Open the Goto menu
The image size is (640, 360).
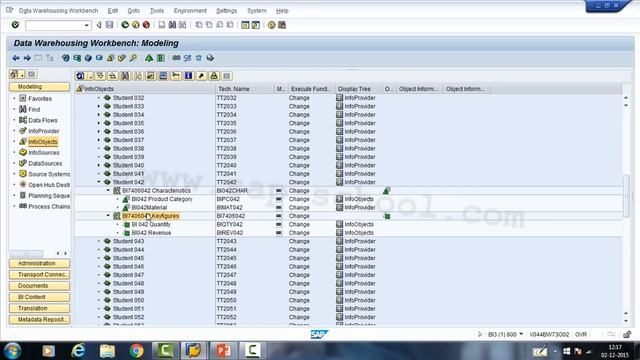(133, 11)
